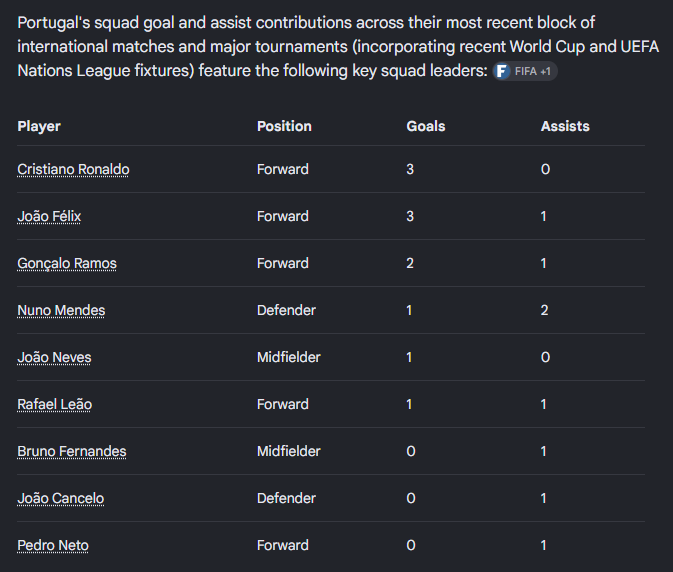Open the Cristiano Ronaldo player link
673x572 pixels.
(73, 169)
